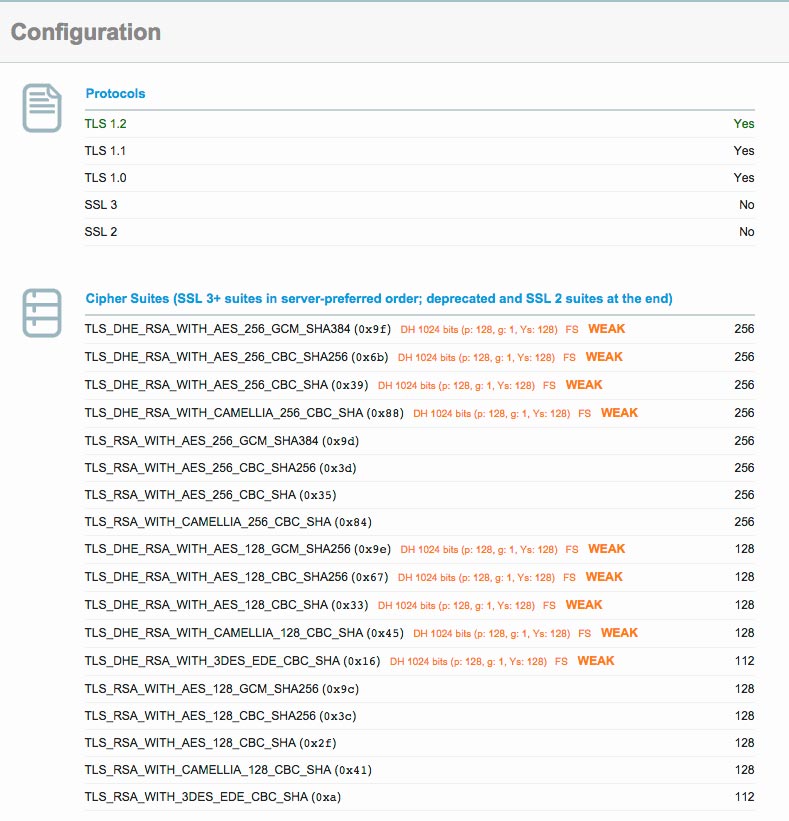Screen dimensions: 789x821
Task: Select TLS_RSA_WITH_AES_128_GCM_SHA256 (0x9c) suite
Action: click(419, 689)
